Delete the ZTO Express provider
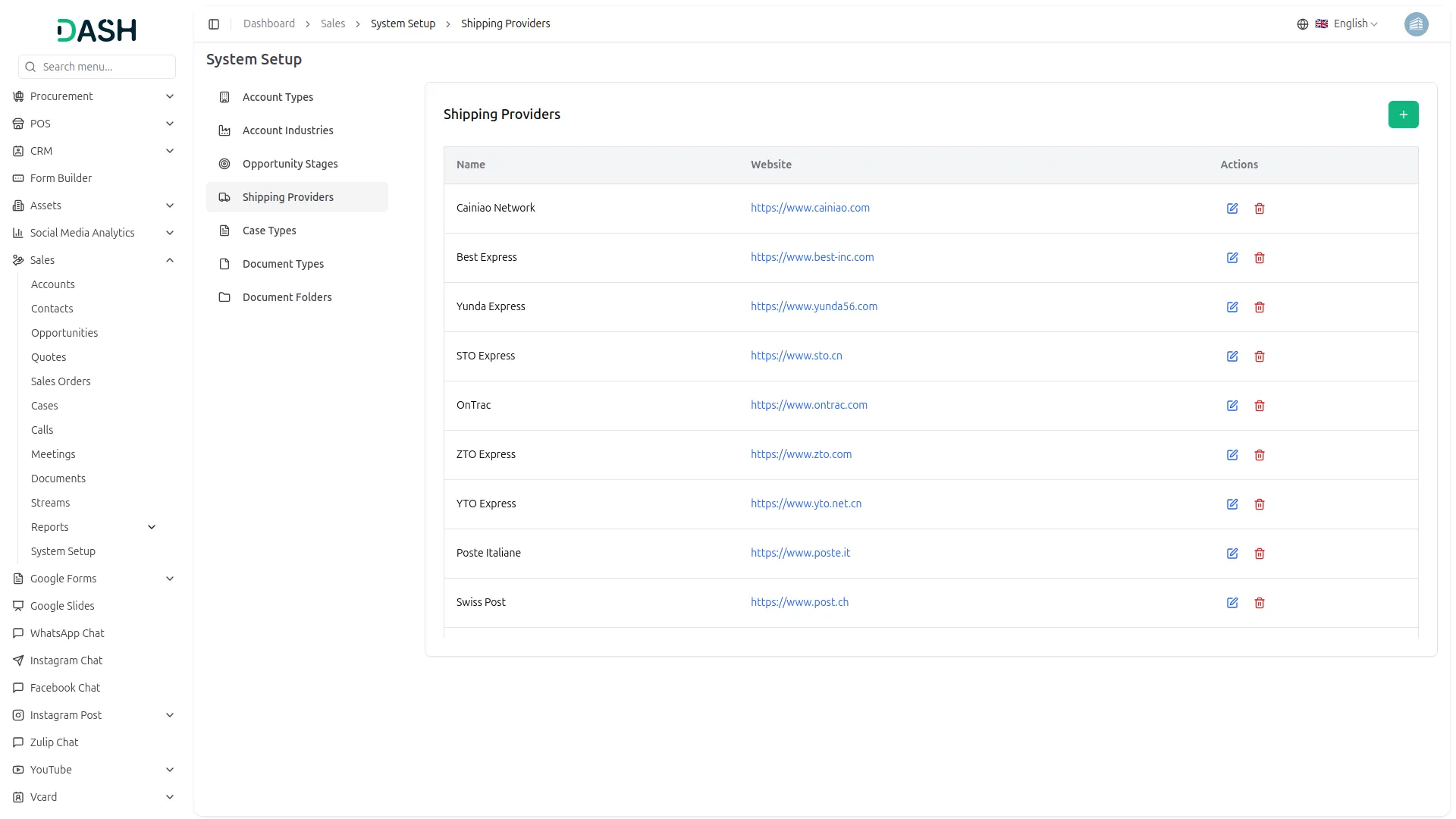This screenshot has width=1456, height=819. (x=1260, y=455)
